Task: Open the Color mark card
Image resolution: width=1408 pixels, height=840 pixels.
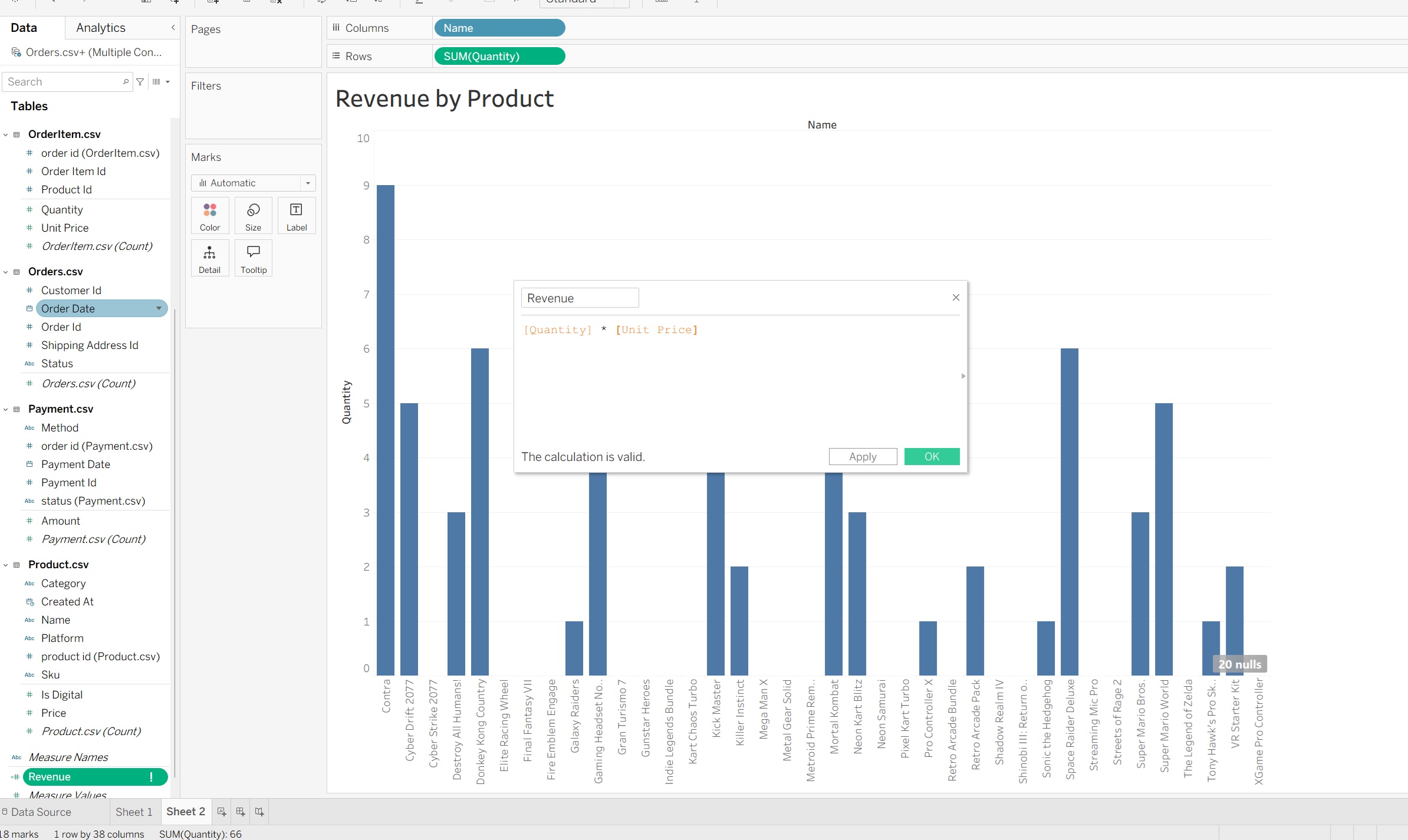Action: (209, 215)
